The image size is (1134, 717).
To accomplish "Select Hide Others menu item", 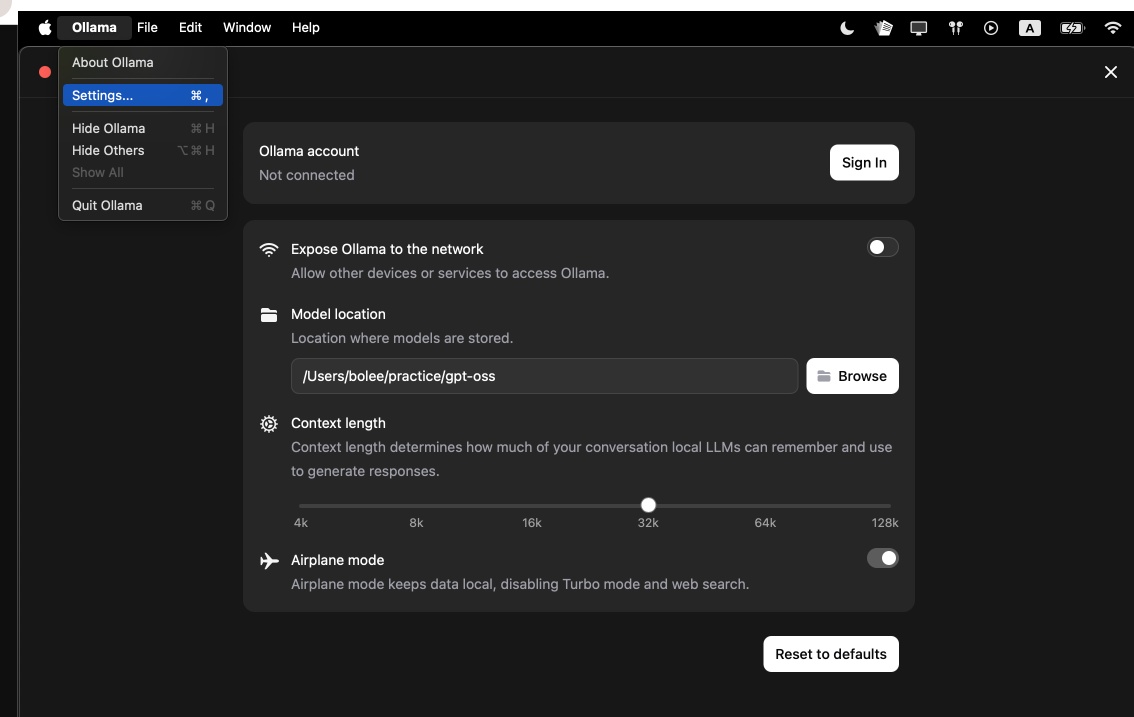I will click(142, 150).
